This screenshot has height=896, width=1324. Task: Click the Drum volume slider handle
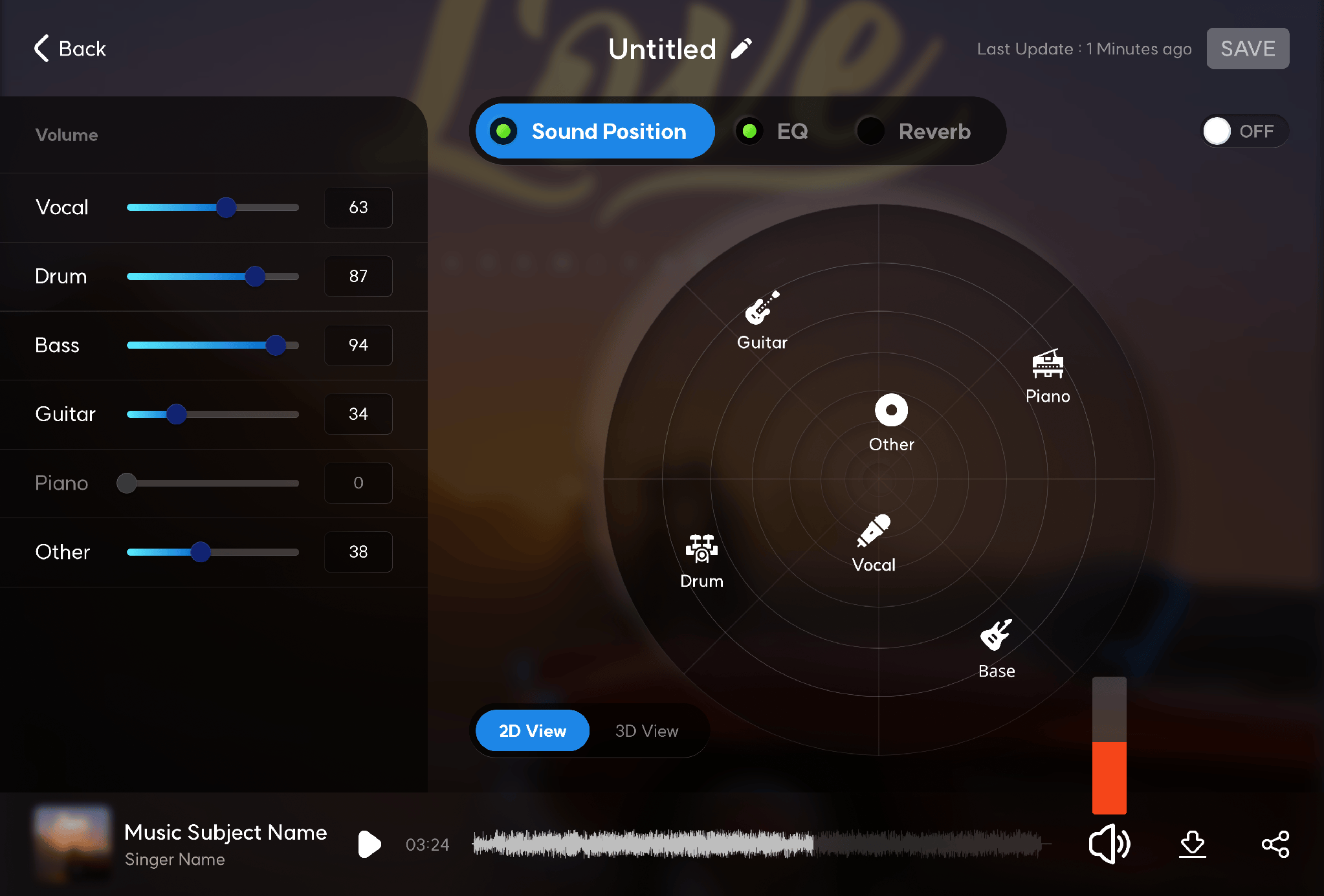pyautogui.click(x=255, y=276)
